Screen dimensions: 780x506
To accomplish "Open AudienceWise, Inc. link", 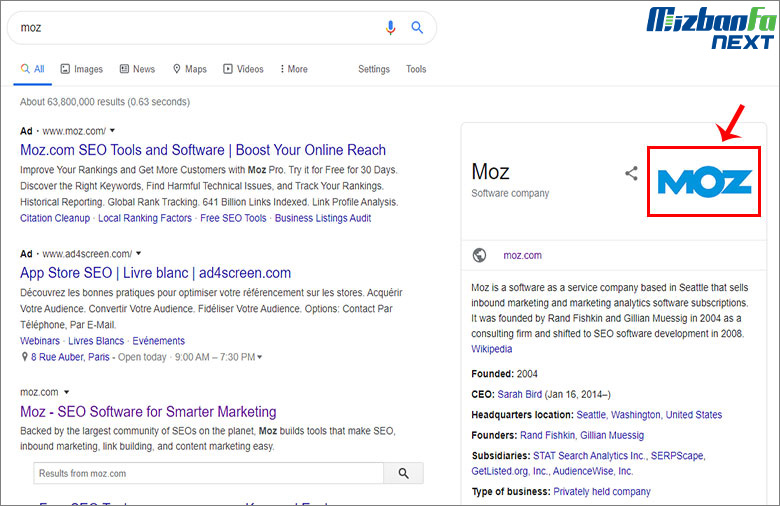I will [x=592, y=471].
